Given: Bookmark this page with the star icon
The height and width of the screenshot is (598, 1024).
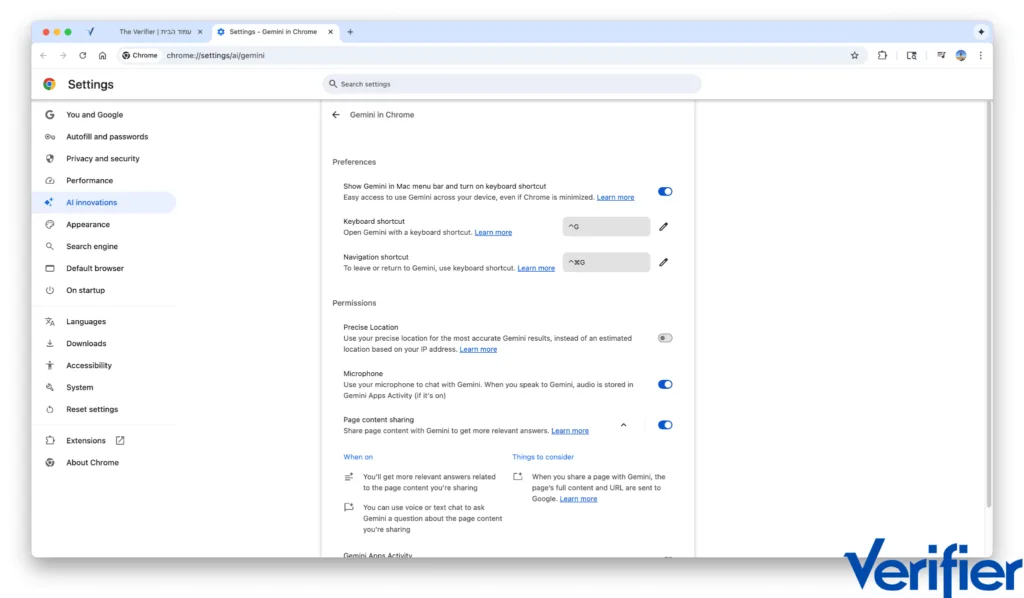Looking at the screenshot, I should (854, 55).
